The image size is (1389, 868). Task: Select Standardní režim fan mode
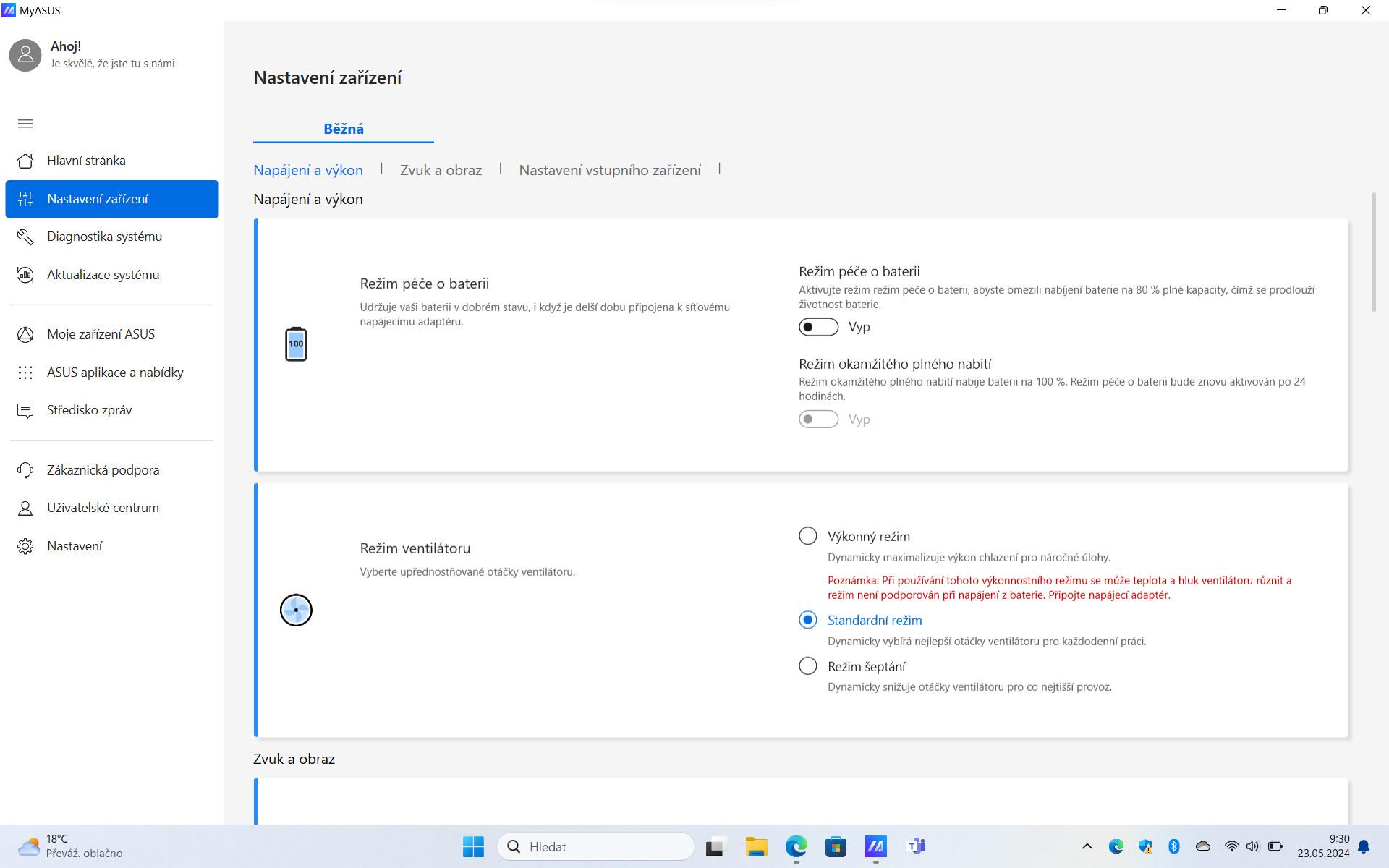tap(807, 620)
